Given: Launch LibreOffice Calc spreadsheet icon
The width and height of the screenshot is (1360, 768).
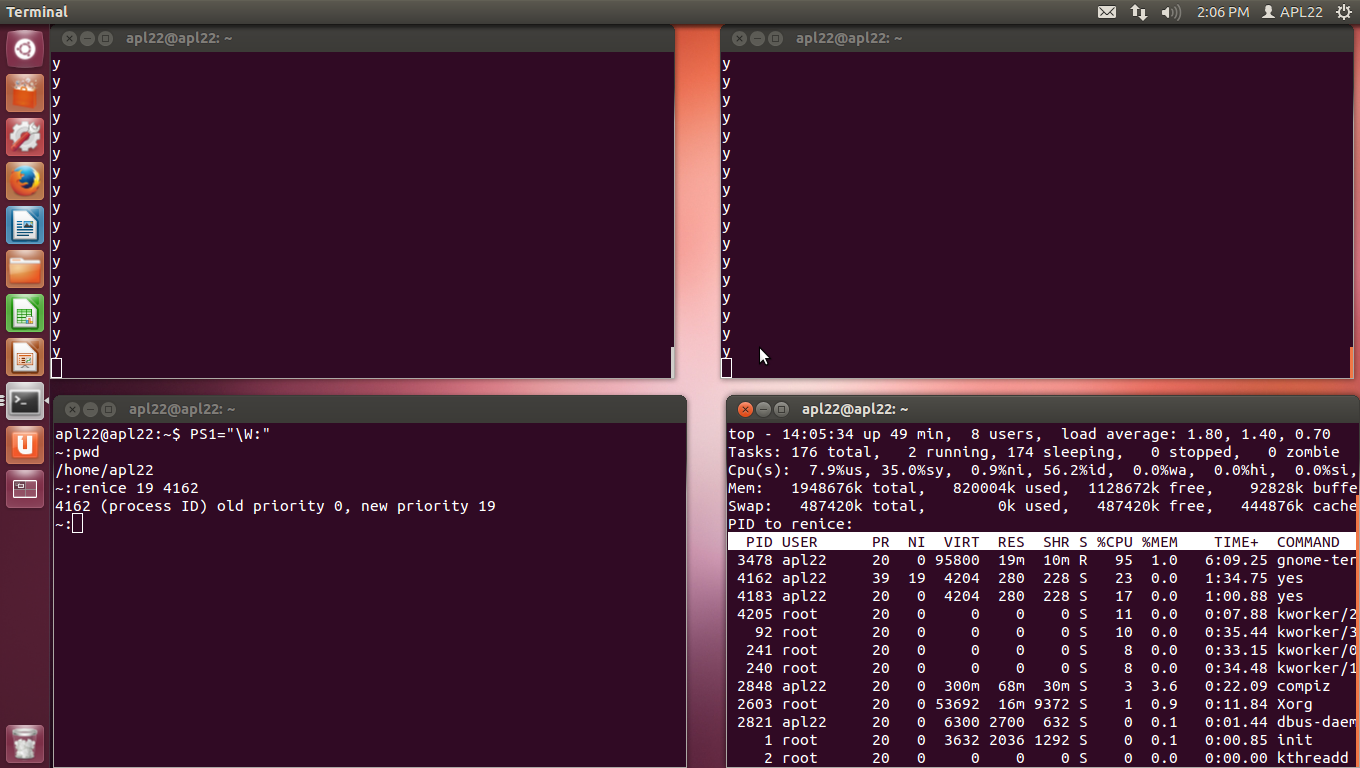Looking at the screenshot, I should click(25, 312).
